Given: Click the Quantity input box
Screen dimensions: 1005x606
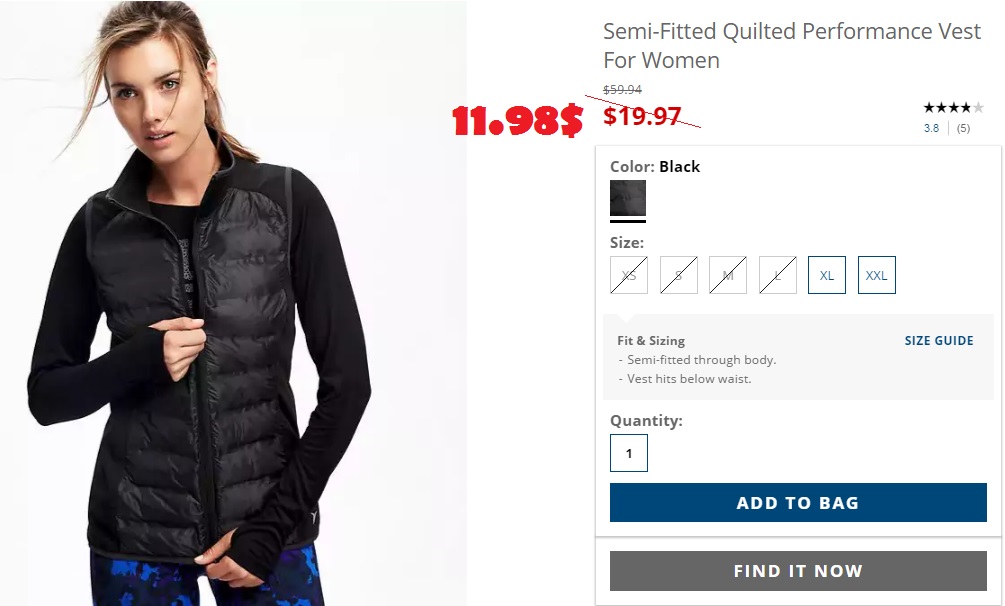Looking at the screenshot, I should (629, 453).
